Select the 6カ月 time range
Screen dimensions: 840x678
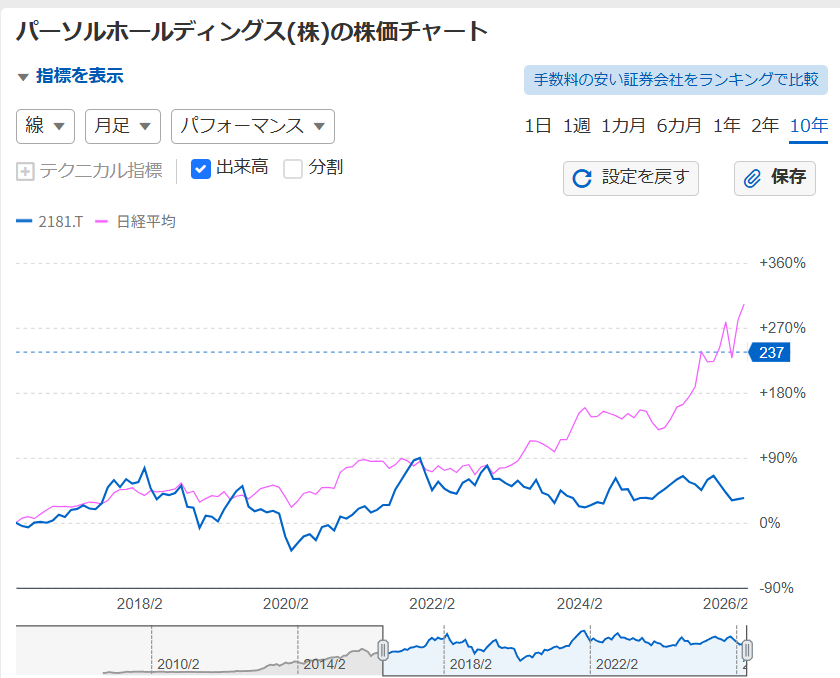pos(679,126)
